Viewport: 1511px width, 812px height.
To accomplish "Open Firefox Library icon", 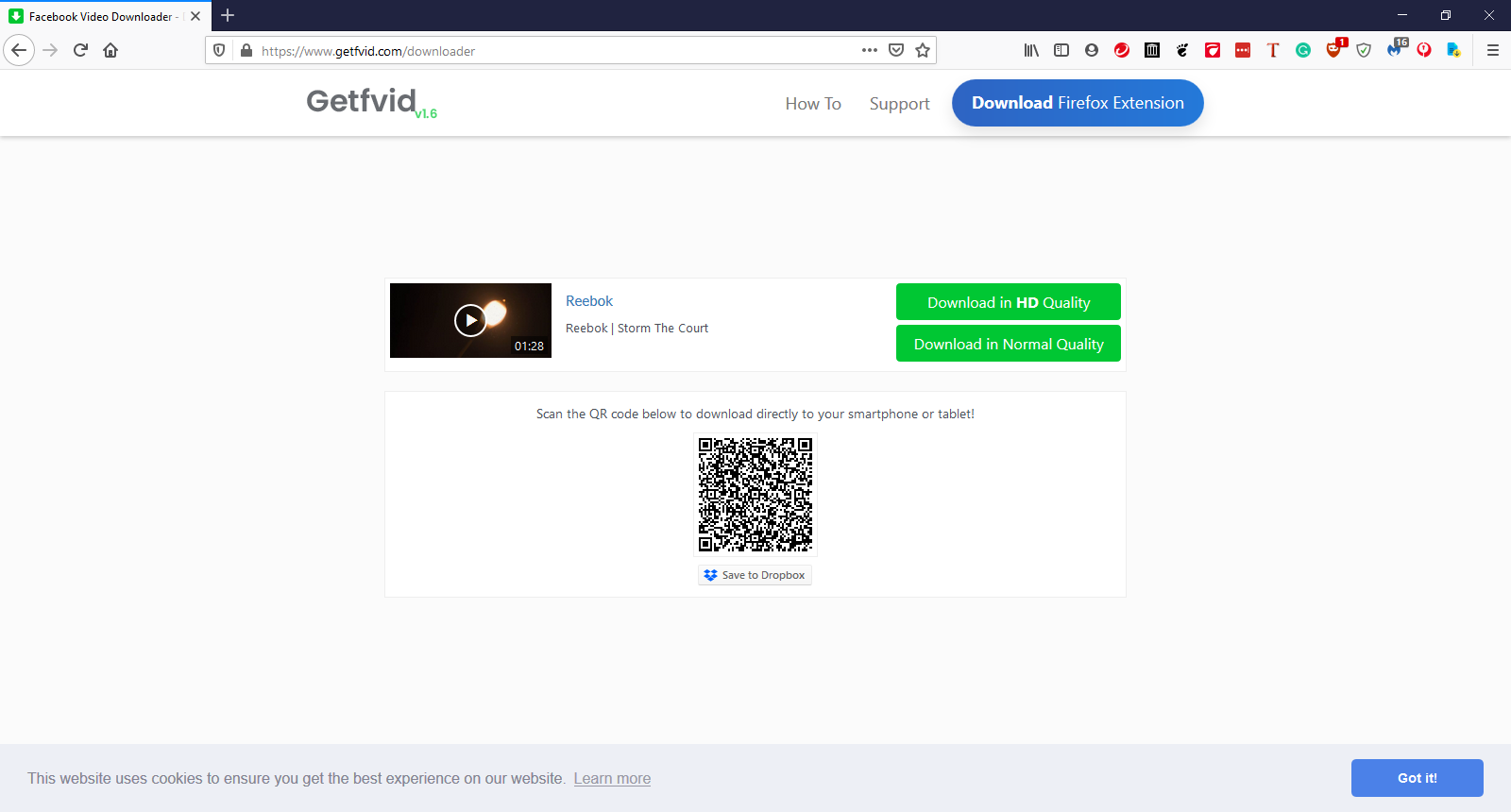I will pyautogui.click(x=1031, y=50).
